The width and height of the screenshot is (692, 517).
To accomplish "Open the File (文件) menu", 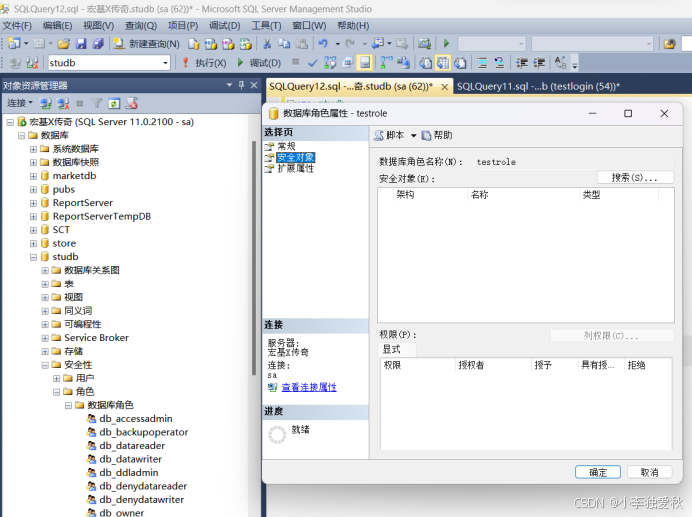I will pyautogui.click(x=17, y=26).
